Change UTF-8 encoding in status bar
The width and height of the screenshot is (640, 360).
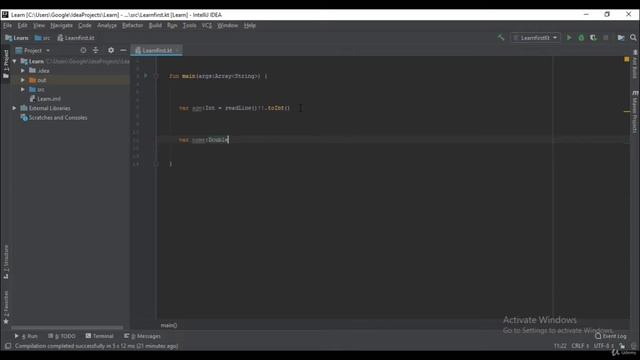pos(603,346)
